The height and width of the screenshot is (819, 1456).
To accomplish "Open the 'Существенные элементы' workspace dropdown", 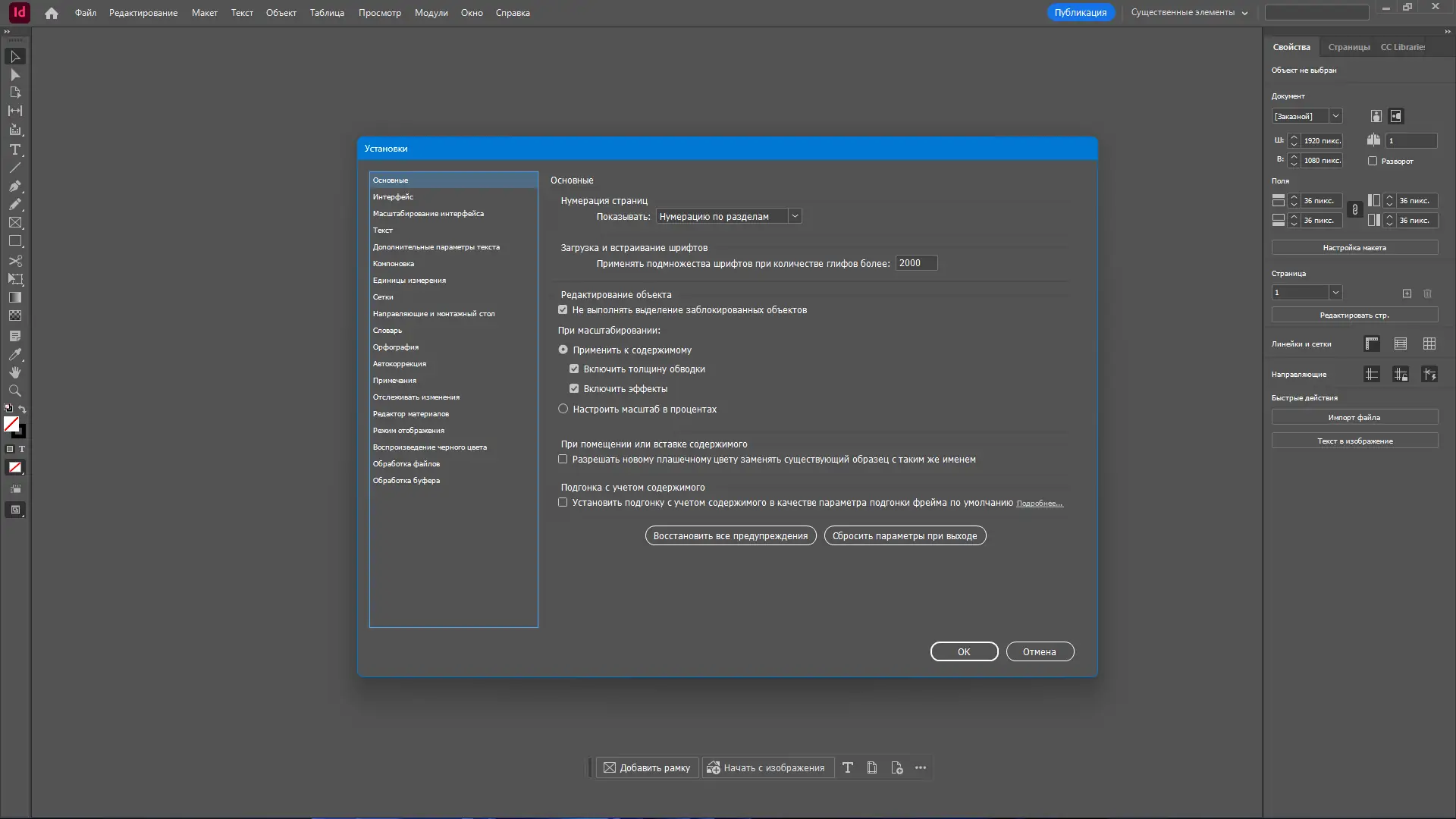I will point(1188,13).
